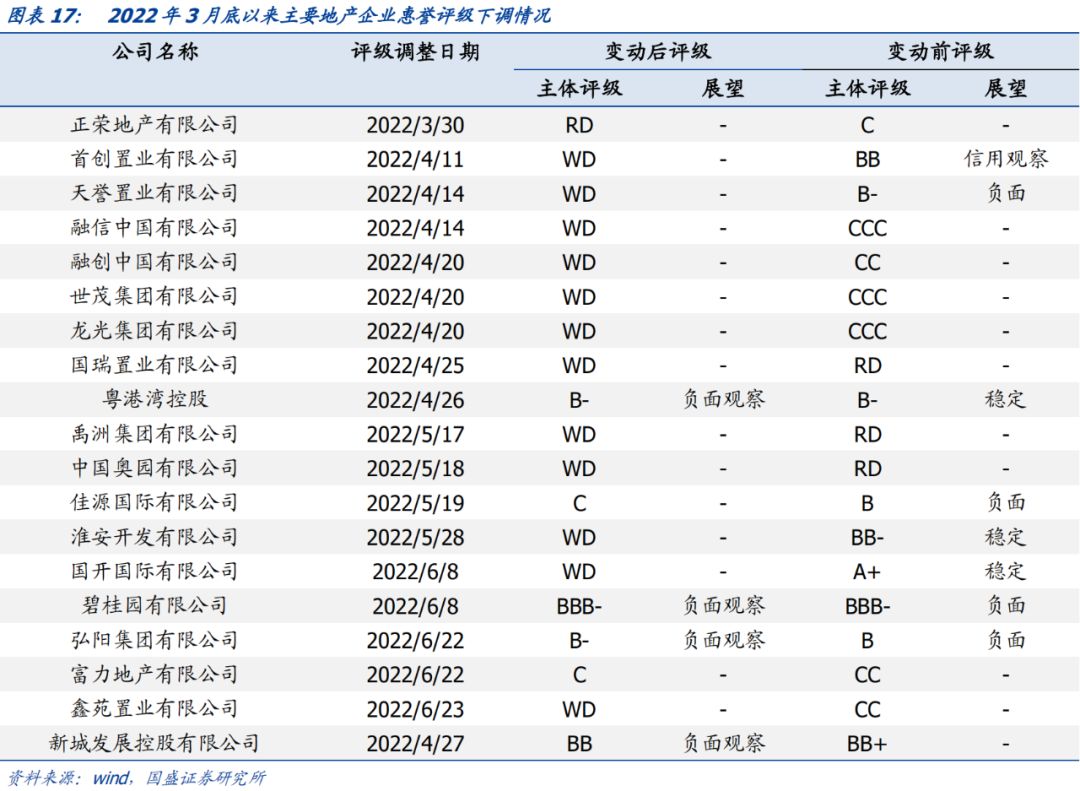Click the date 2022/5/17
The width and height of the screenshot is (1080, 791).
(415, 435)
